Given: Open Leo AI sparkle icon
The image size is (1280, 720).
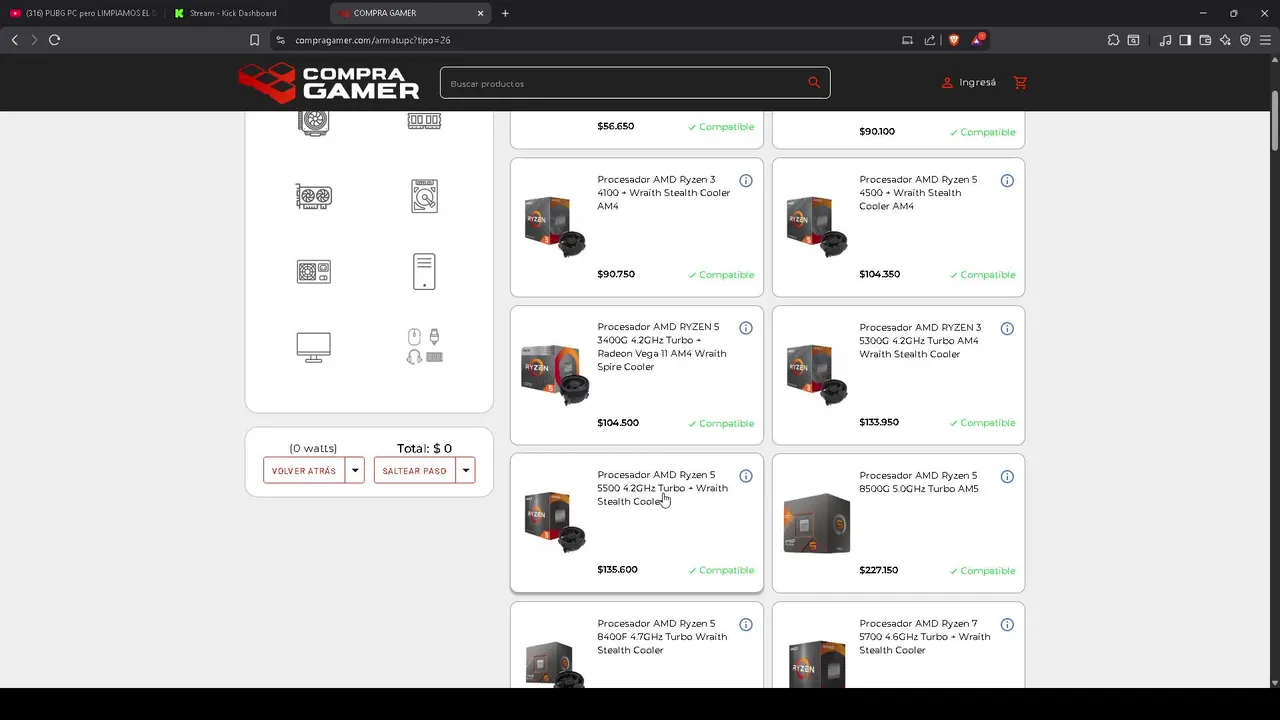Looking at the screenshot, I should pyautogui.click(x=1225, y=40).
